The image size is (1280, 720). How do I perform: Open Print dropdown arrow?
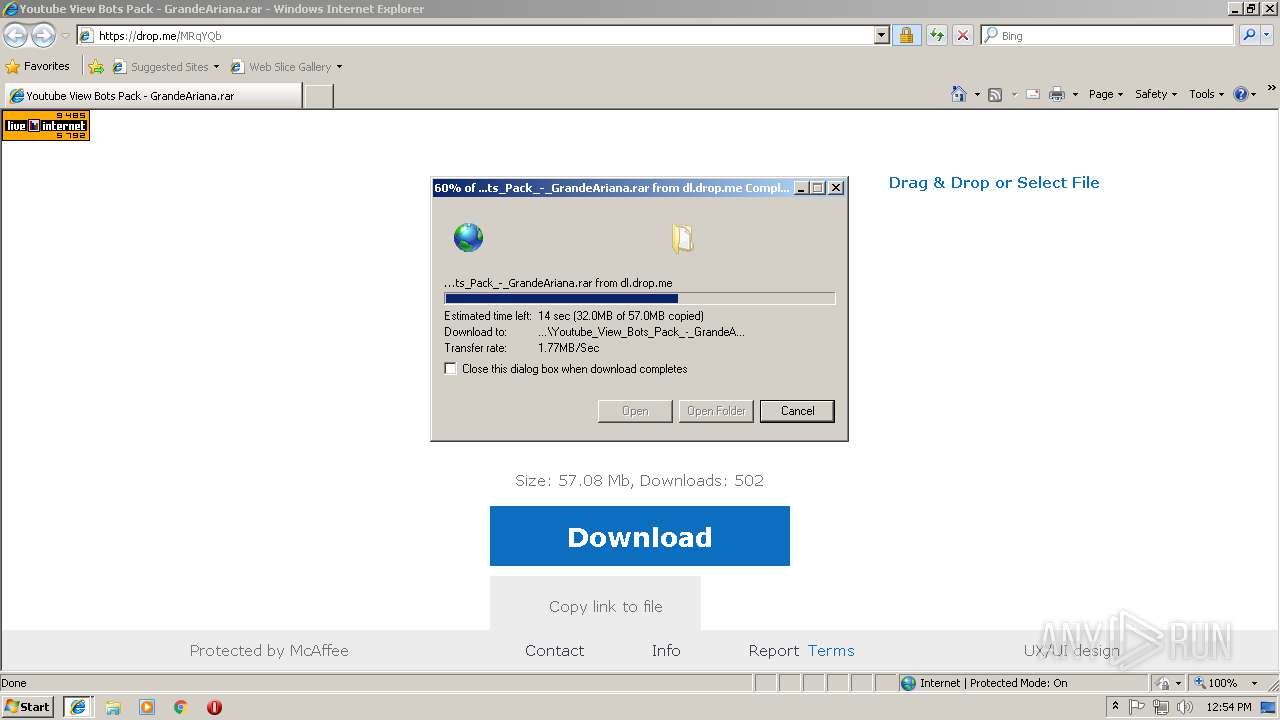tap(1075, 95)
